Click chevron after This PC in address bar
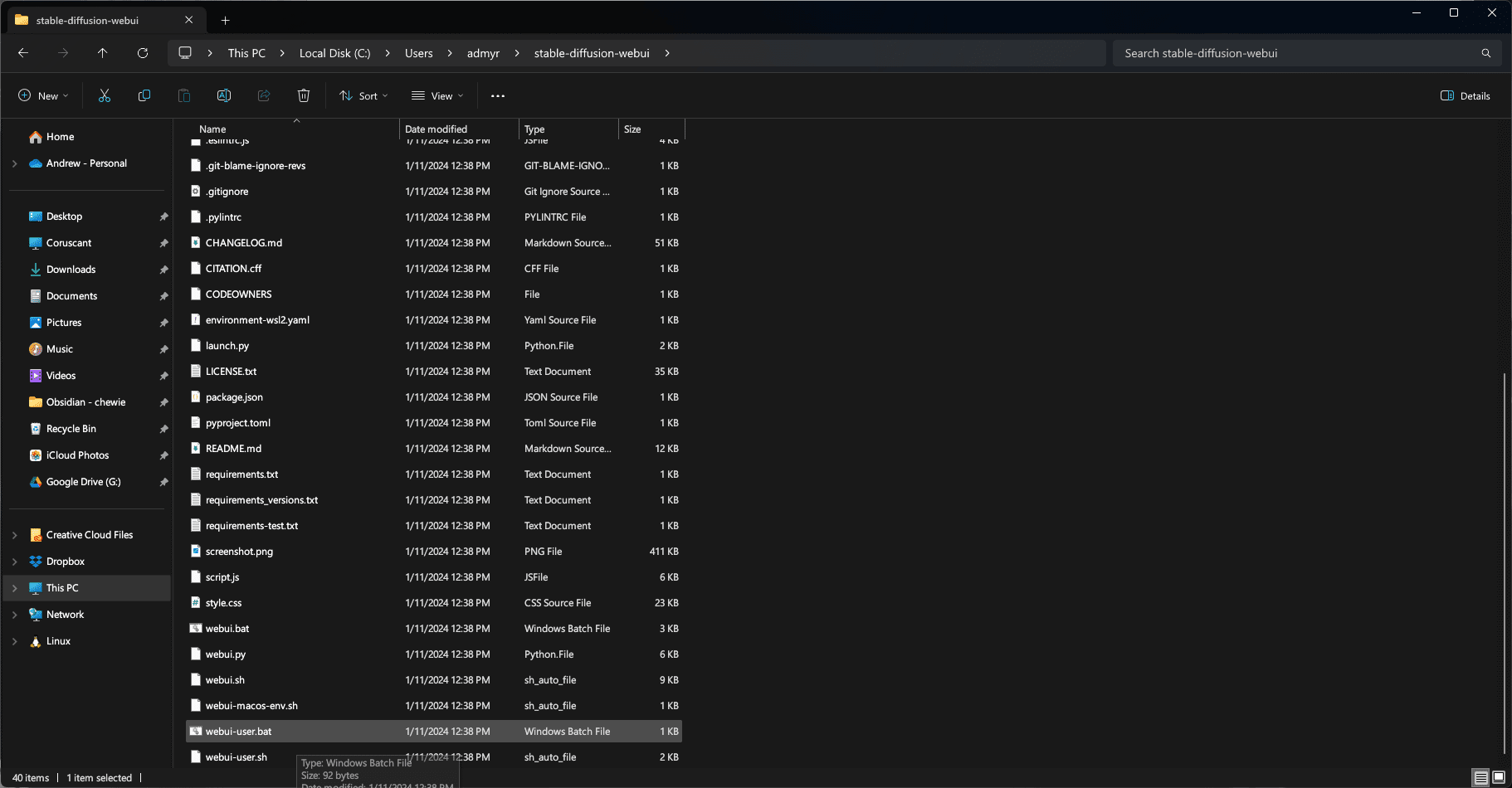1512x788 pixels. tap(282, 53)
